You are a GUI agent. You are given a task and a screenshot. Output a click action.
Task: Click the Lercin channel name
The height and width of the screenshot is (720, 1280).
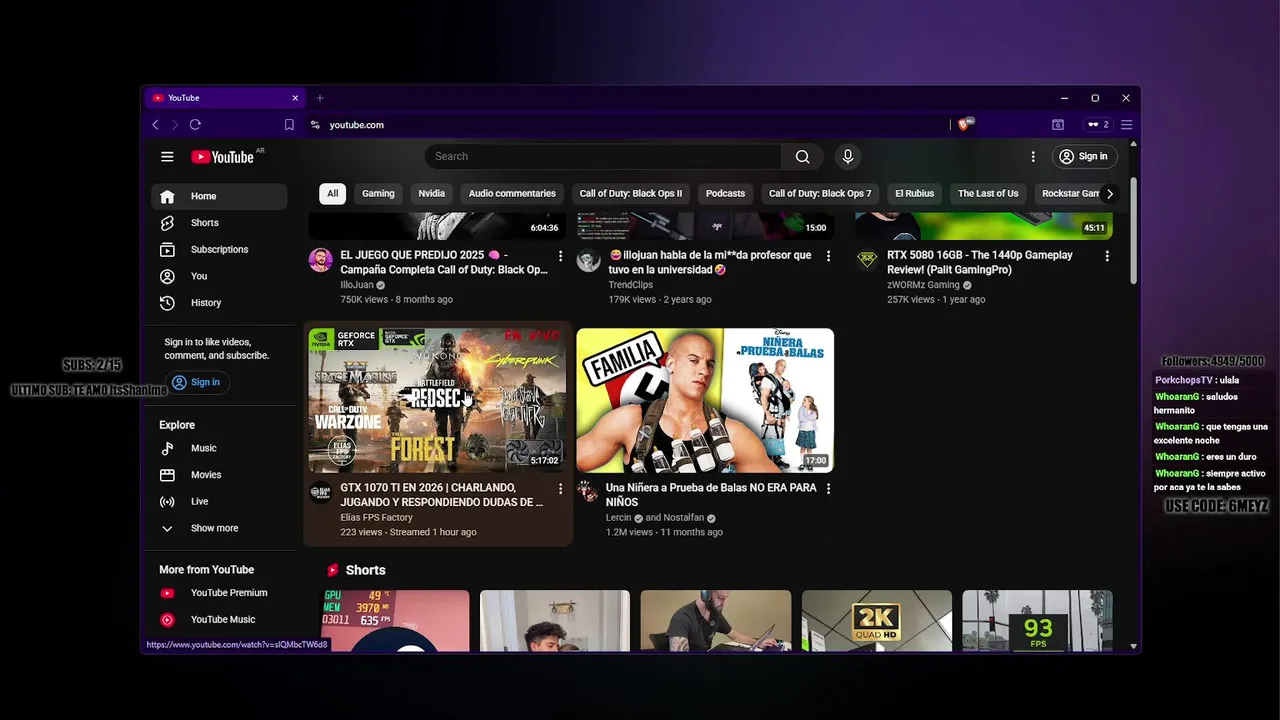pyautogui.click(x=619, y=518)
